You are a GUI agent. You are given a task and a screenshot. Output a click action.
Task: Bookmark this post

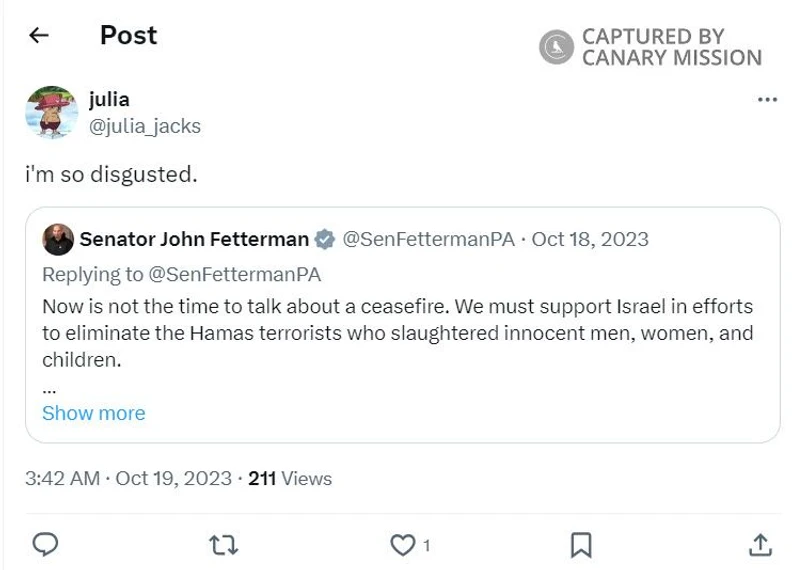coord(580,544)
